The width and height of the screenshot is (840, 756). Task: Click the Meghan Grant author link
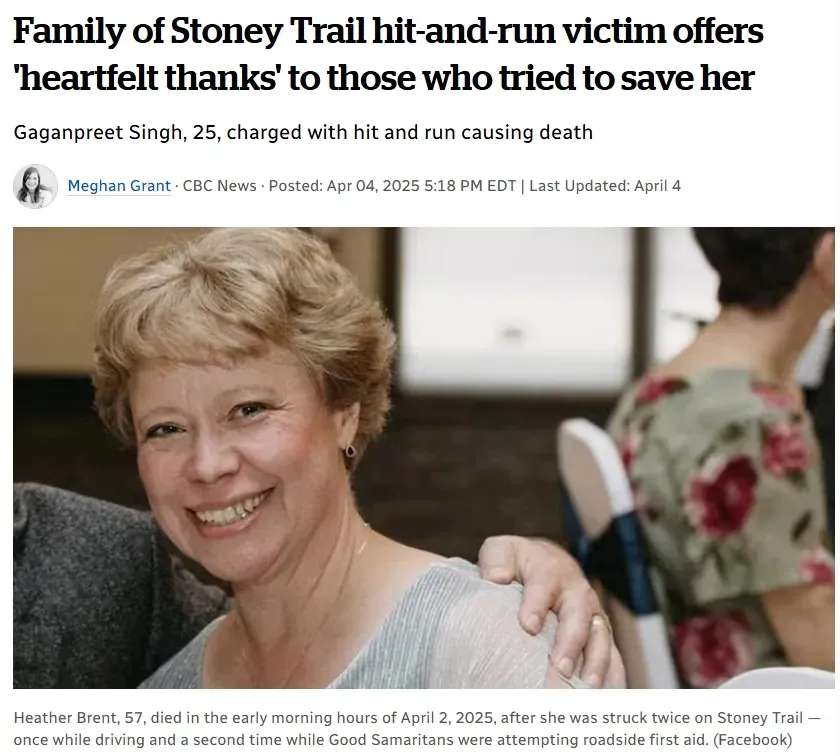pyautogui.click(x=119, y=186)
